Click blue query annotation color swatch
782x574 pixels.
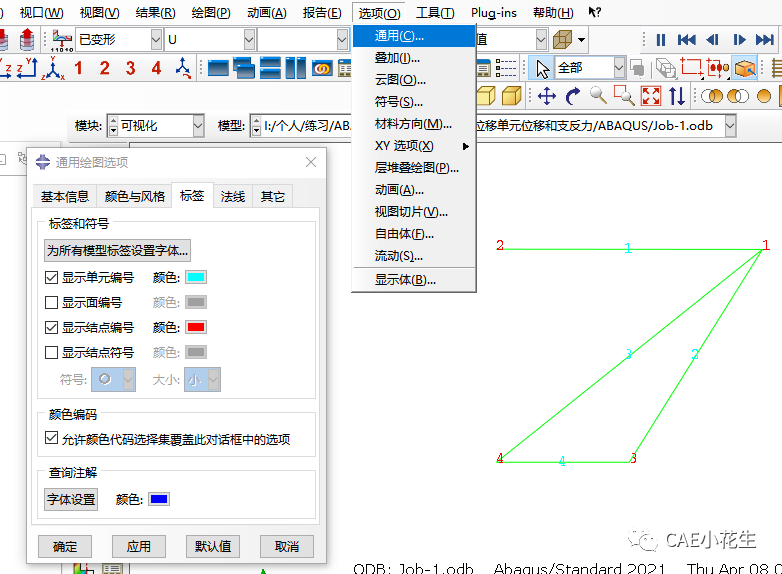159,499
